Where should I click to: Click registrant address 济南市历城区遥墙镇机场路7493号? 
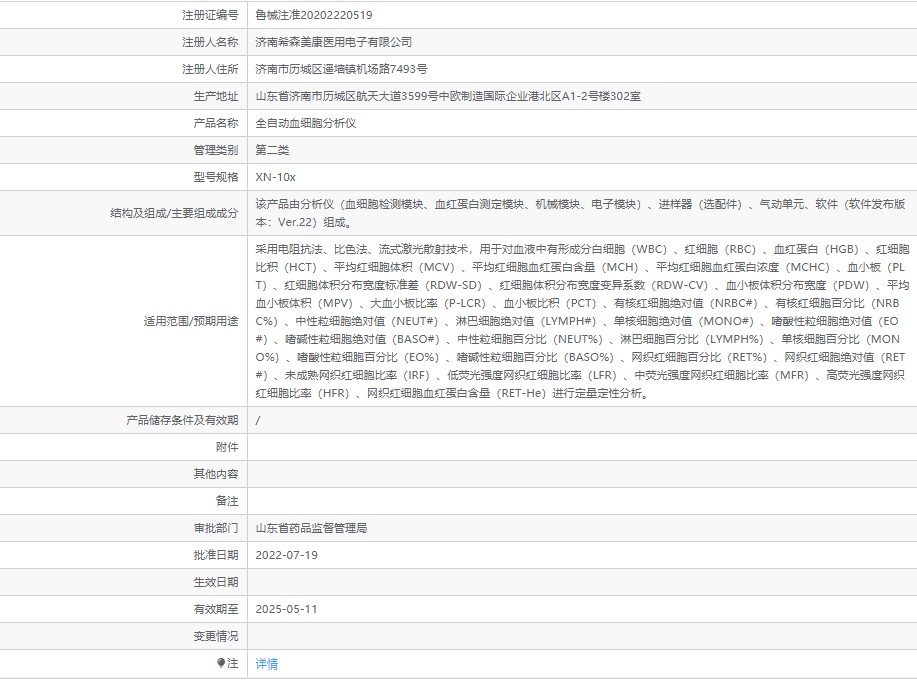[341, 69]
